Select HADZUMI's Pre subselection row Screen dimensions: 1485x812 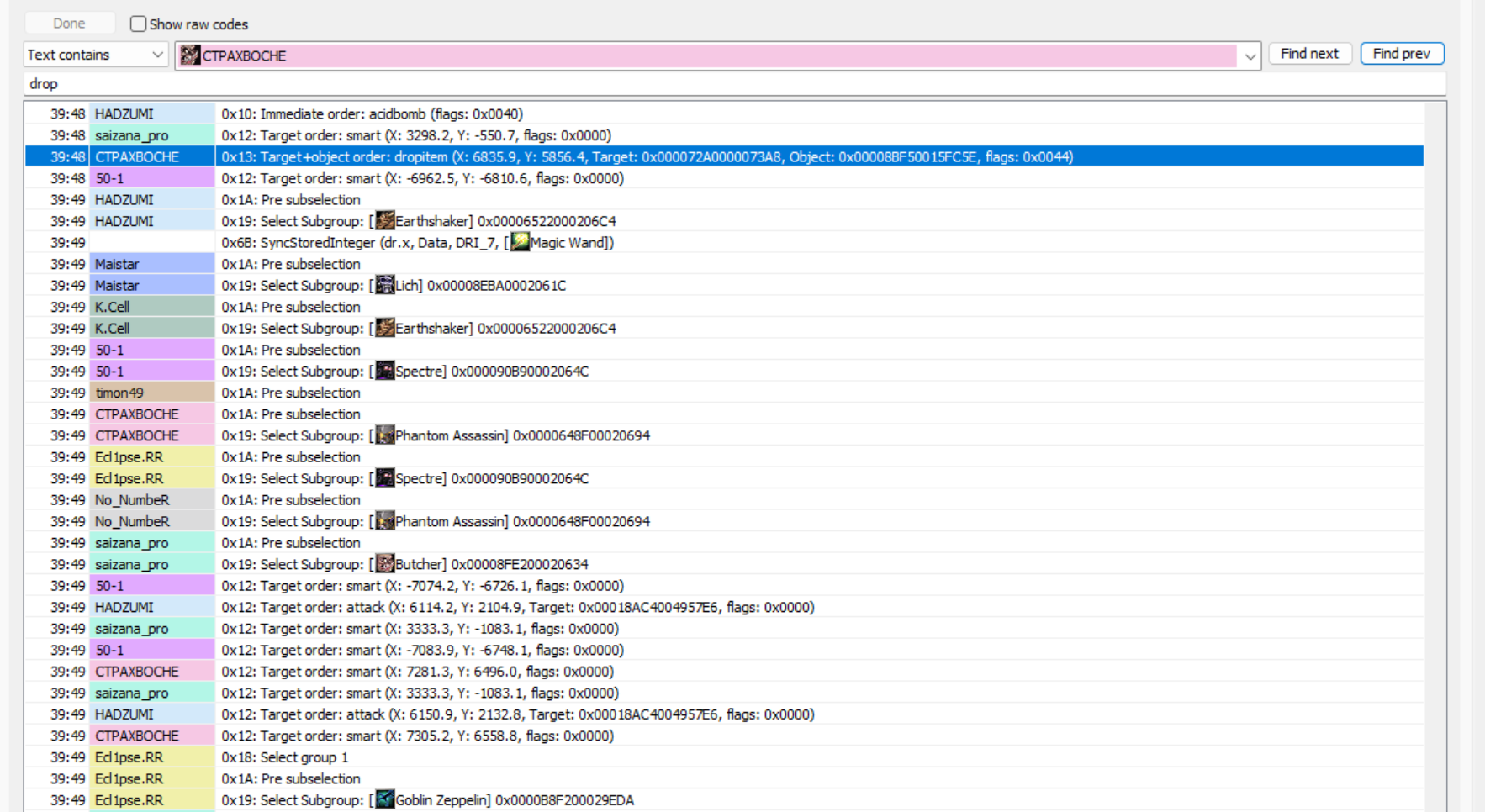(724, 199)
